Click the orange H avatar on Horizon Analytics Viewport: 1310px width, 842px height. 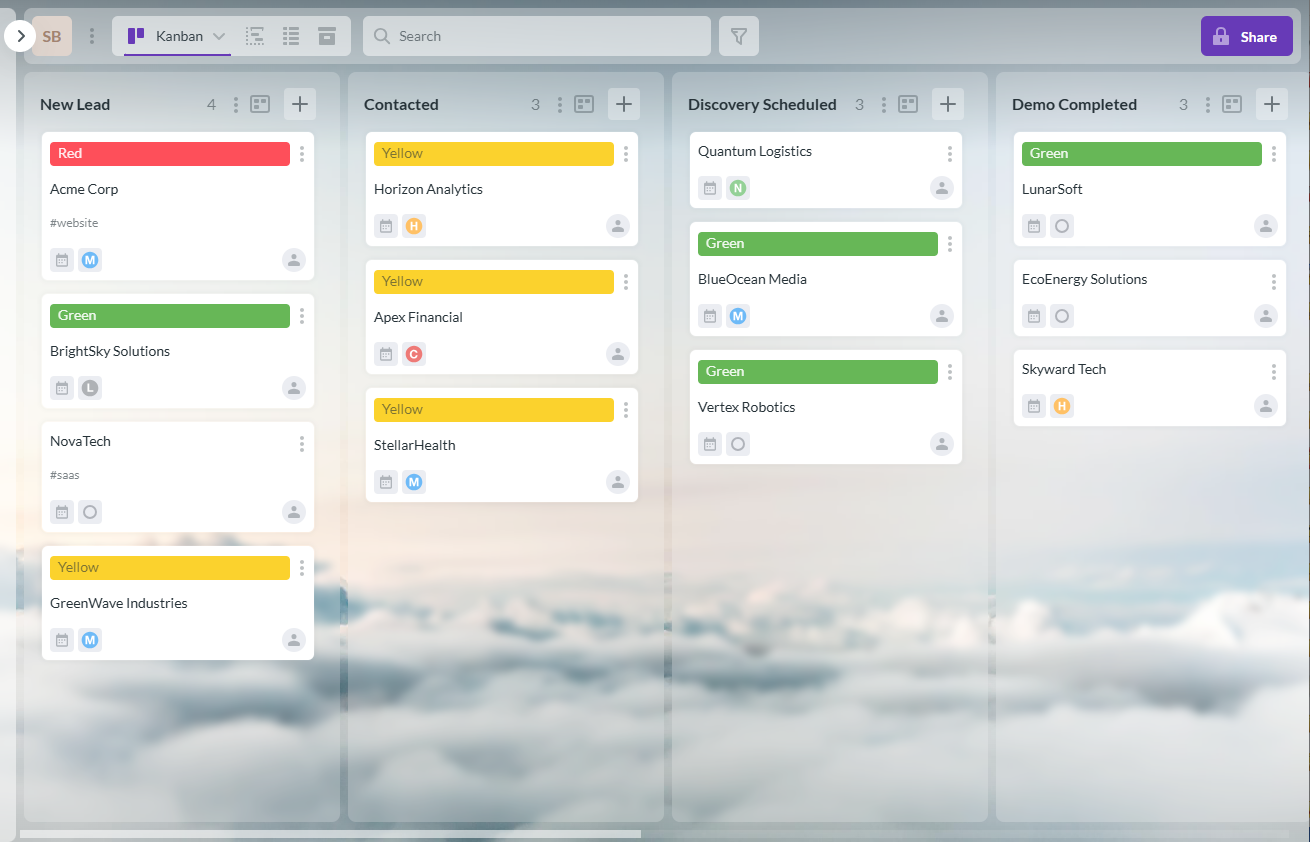tap(414, 225)
